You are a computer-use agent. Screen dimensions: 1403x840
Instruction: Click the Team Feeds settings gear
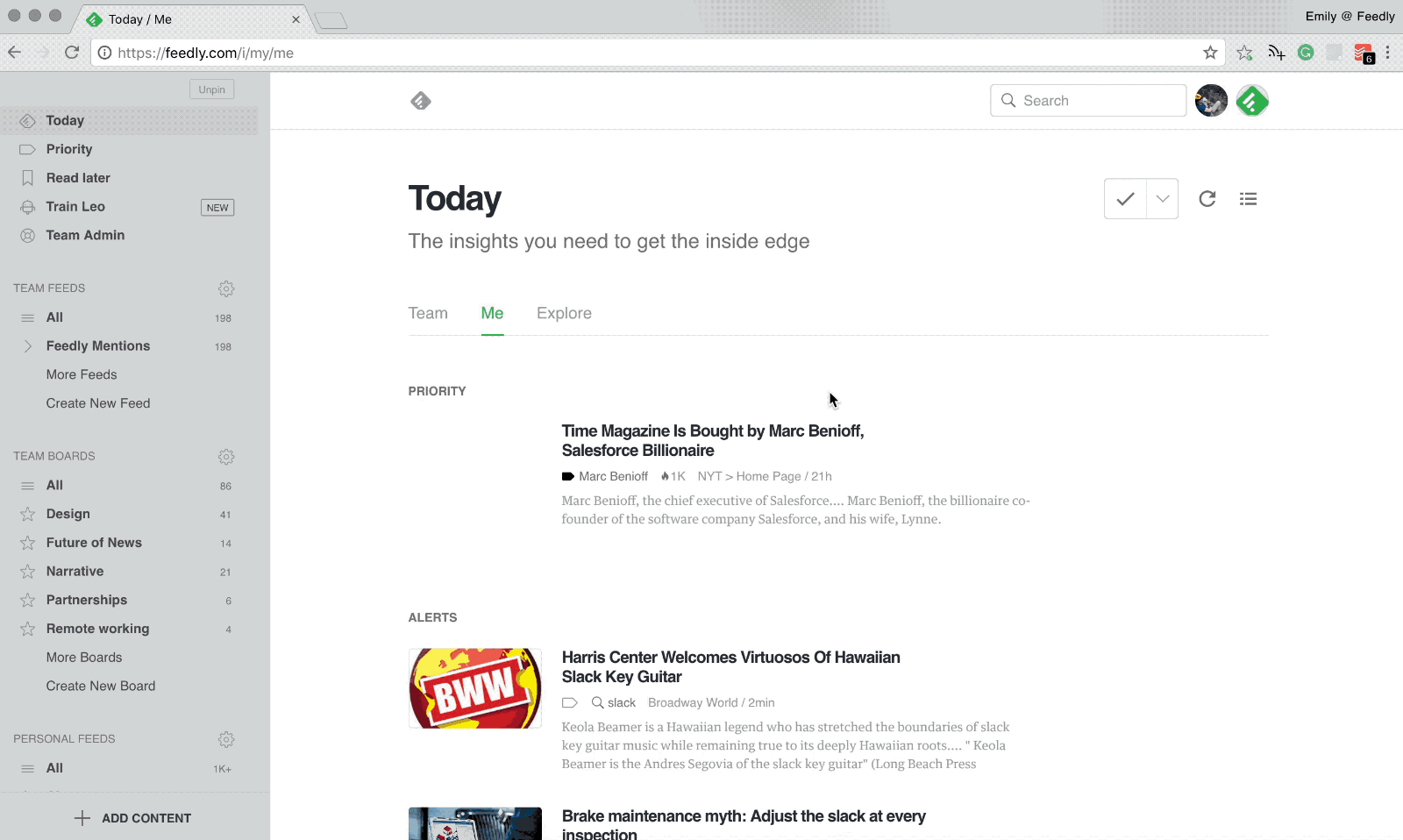click(226, 288)
